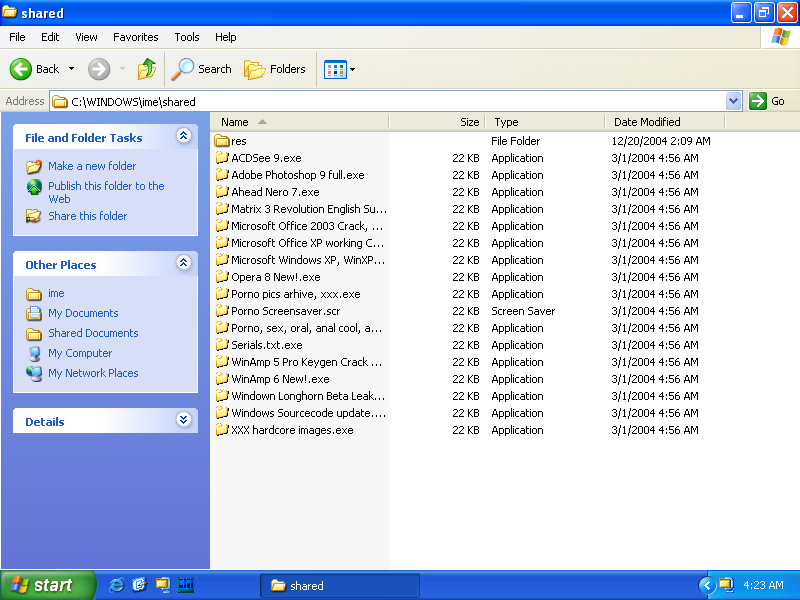Select the Windown Longhorn Beta Leak file

(x=308, y=396)
